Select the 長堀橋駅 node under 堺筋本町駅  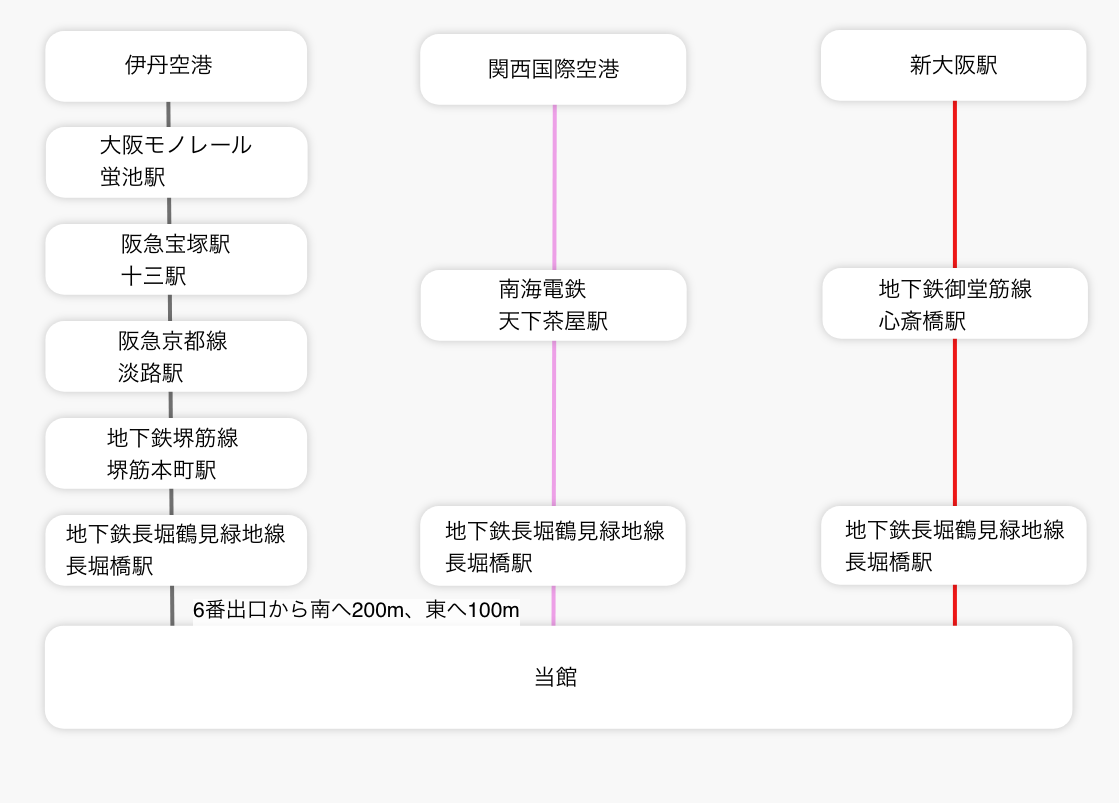(x=176, y=550)
